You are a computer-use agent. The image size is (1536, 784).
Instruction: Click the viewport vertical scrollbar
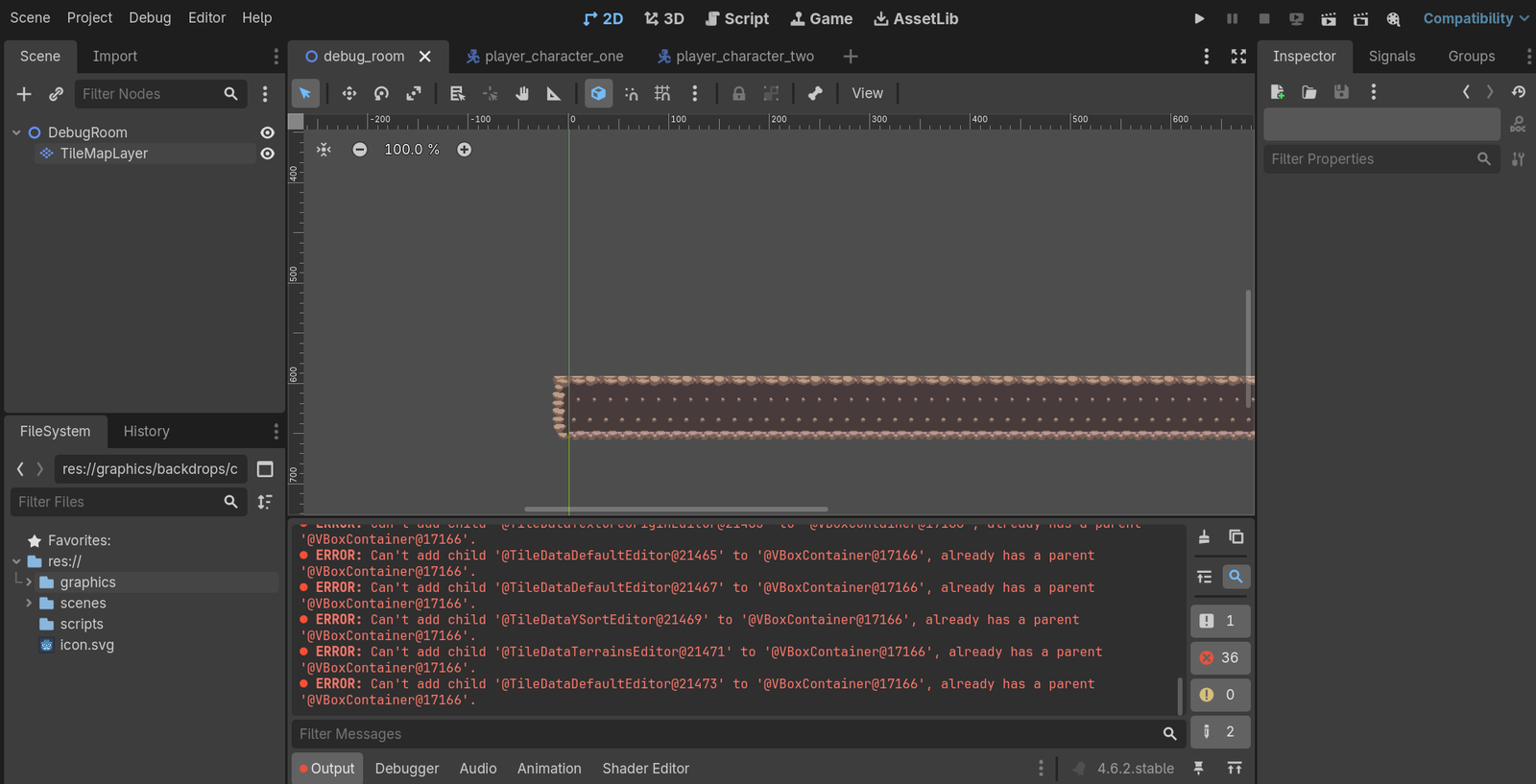1248,348
